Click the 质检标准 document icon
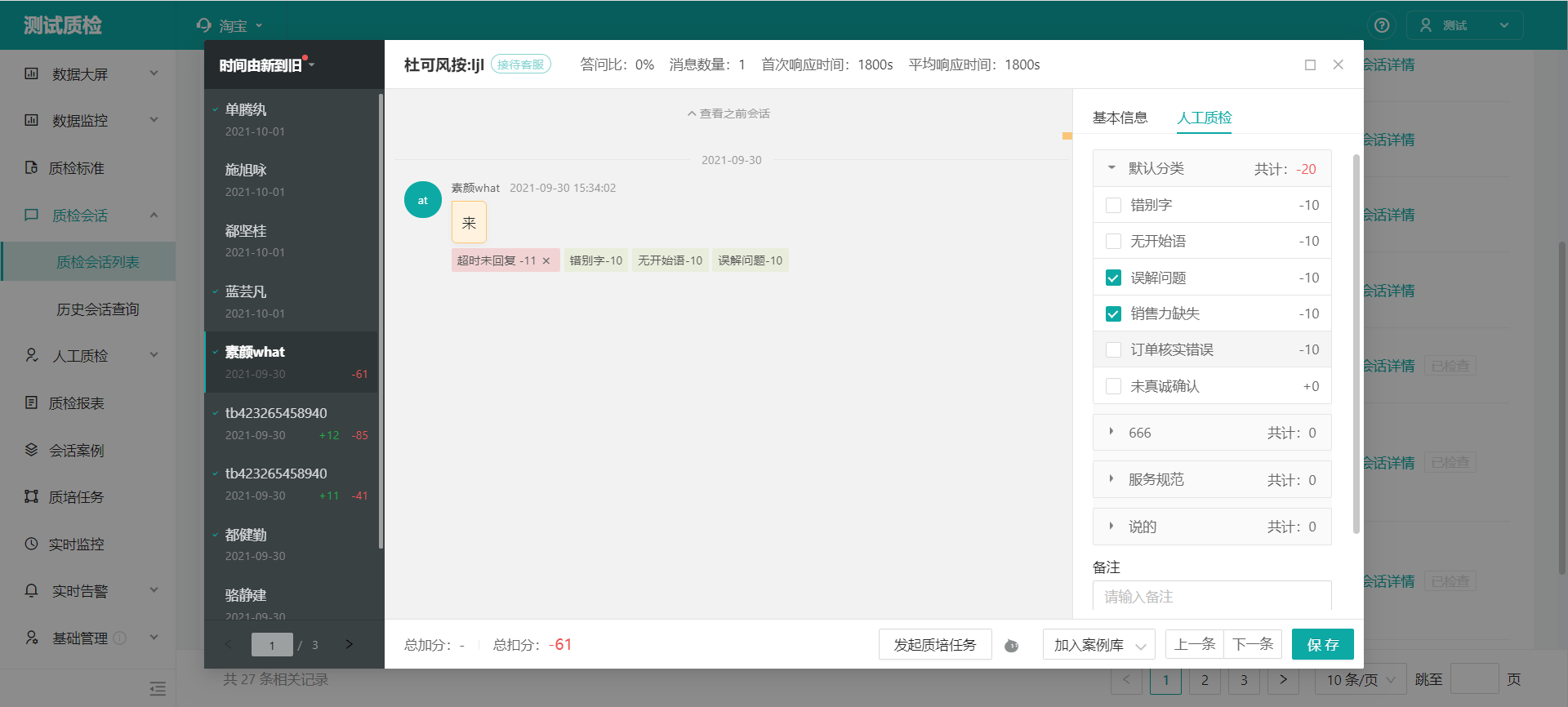The height and width of the screenshot is (707, 1568). [x=31, y=167]
